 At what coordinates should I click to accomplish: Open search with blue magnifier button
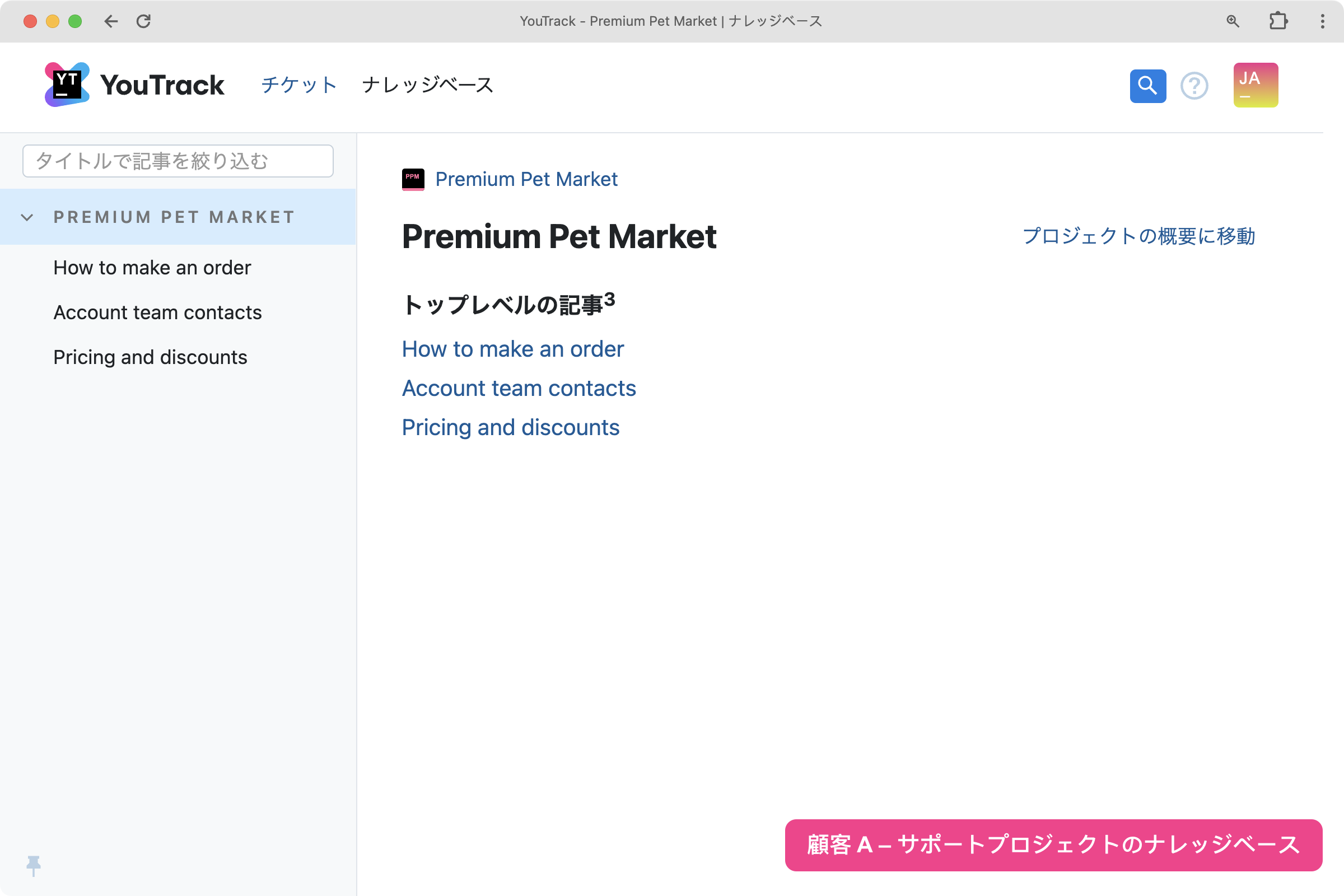pos(1147,86)
